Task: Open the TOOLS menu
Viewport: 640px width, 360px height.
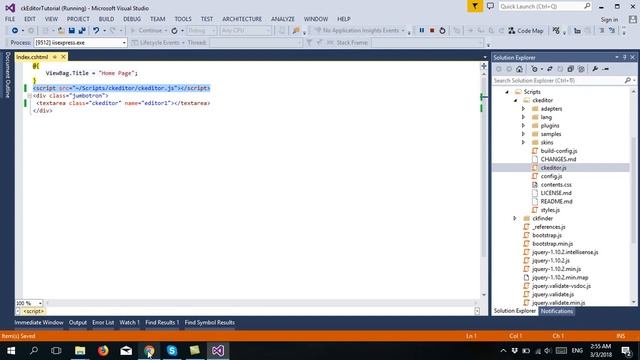Action: (183, 19)
